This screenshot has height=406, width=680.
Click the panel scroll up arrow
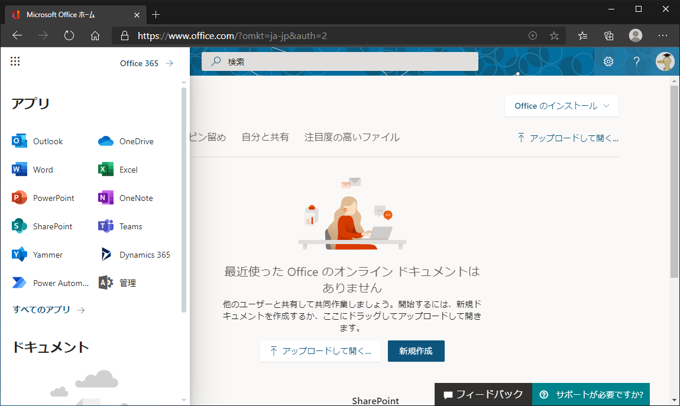click(184, 82)
